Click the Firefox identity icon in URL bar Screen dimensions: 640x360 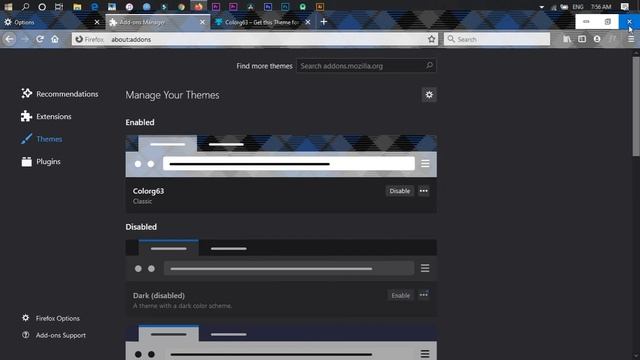(x=79, y=39)
